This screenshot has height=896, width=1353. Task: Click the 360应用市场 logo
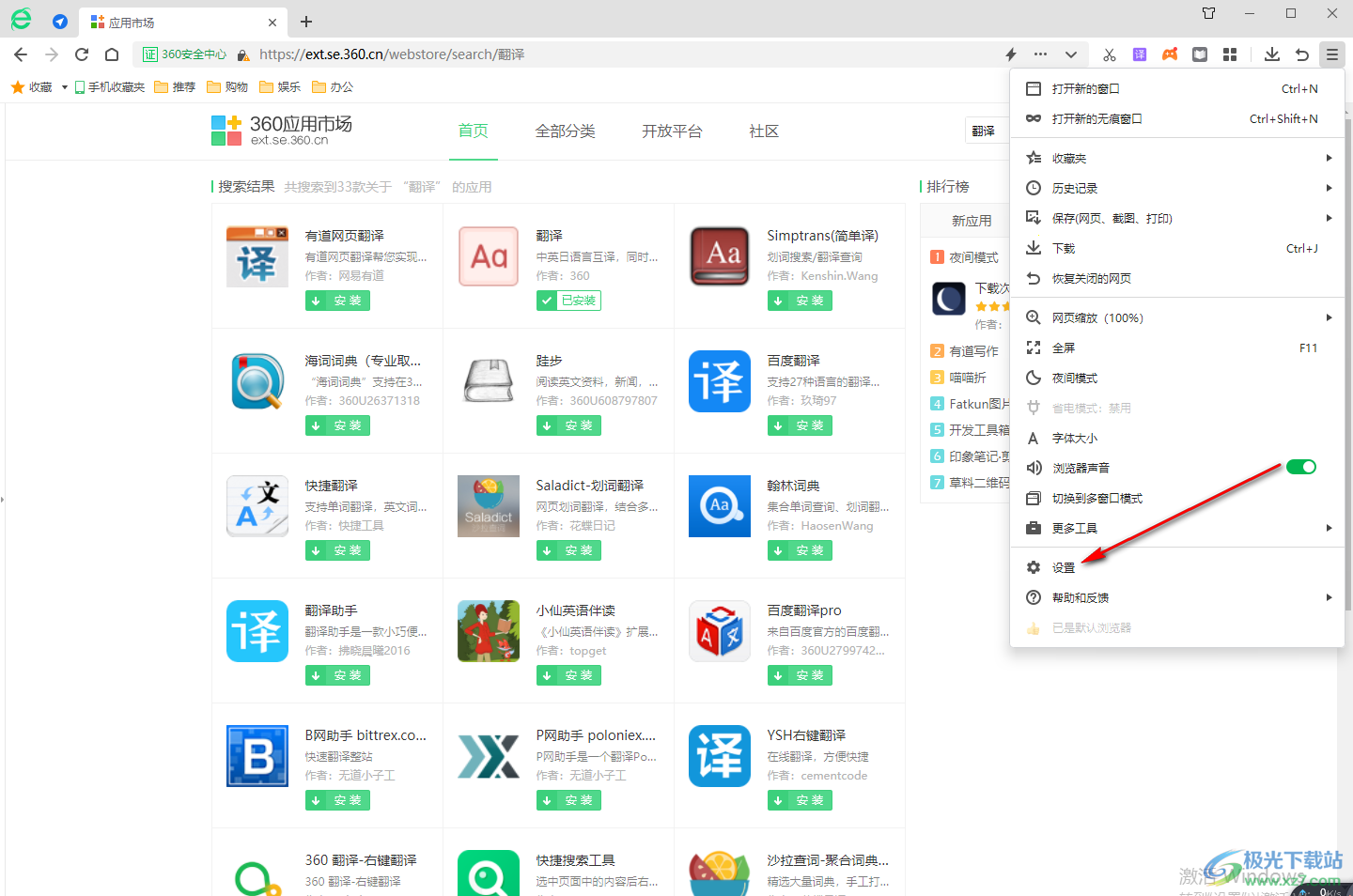pyautogui.click(x=282, y=131)
